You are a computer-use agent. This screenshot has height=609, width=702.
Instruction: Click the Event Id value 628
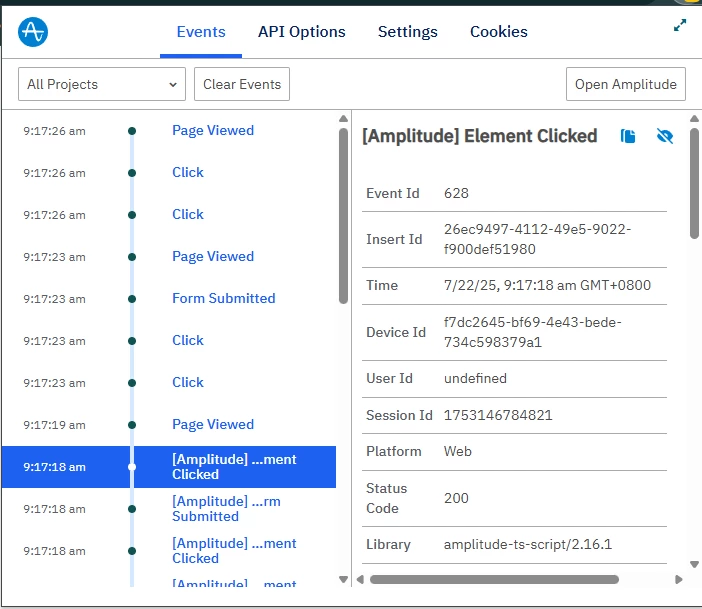(x=456, y=193)
